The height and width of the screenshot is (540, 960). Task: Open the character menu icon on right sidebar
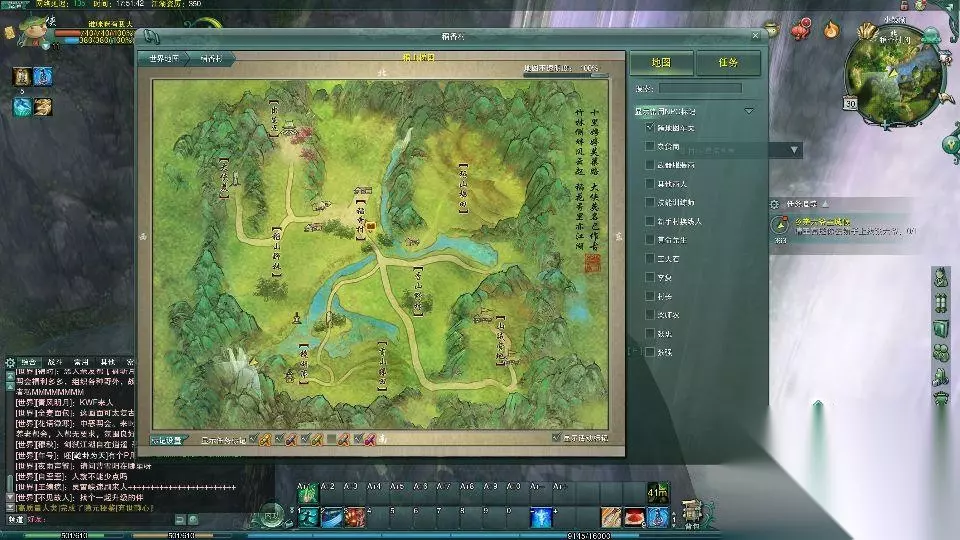(x=940, y=277)
